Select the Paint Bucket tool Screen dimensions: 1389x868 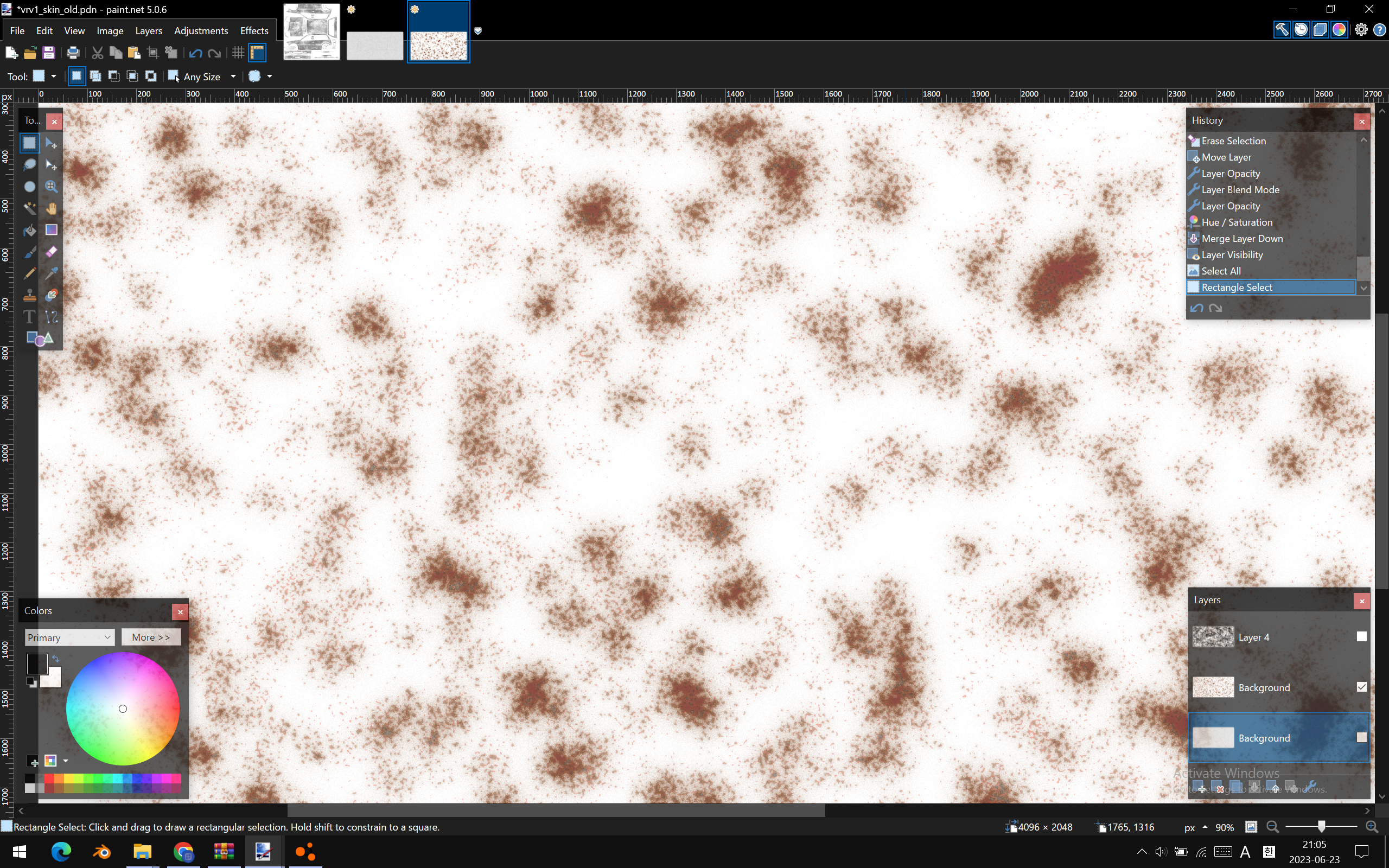pyautogui.click(x=29, y=230)
